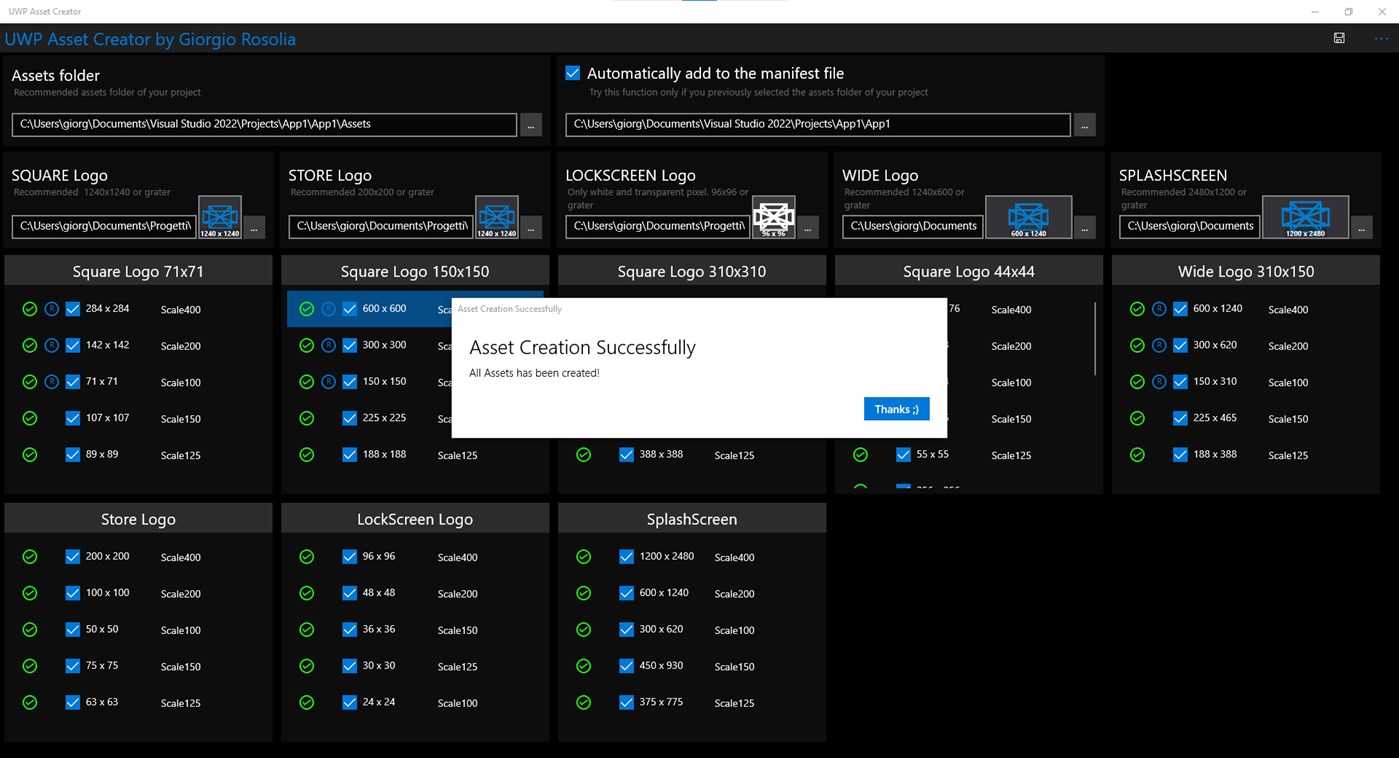Click the R icon in Wide Logo 300 x 620 row

pyautogui.click(x=1159, y=345)
